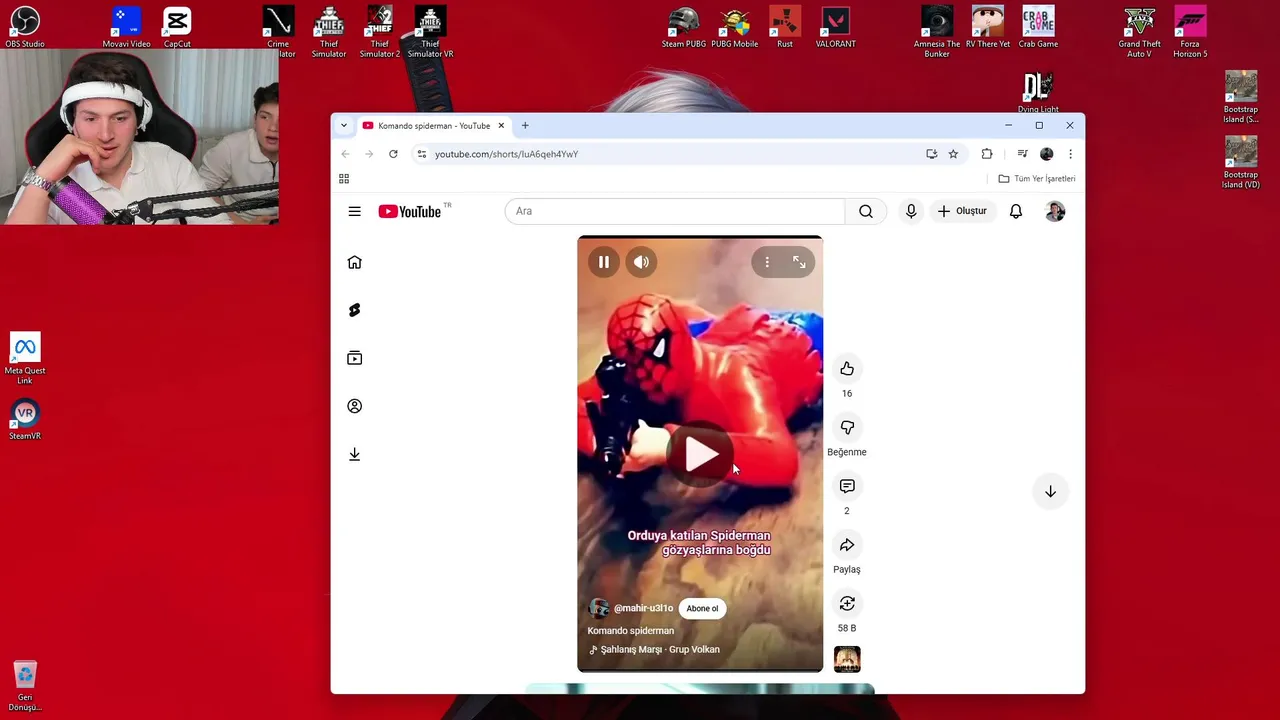Select the Grand Theft Auto V icon
The height and width of the screenshot is (720, 1280).
[x=1139, y=32]
